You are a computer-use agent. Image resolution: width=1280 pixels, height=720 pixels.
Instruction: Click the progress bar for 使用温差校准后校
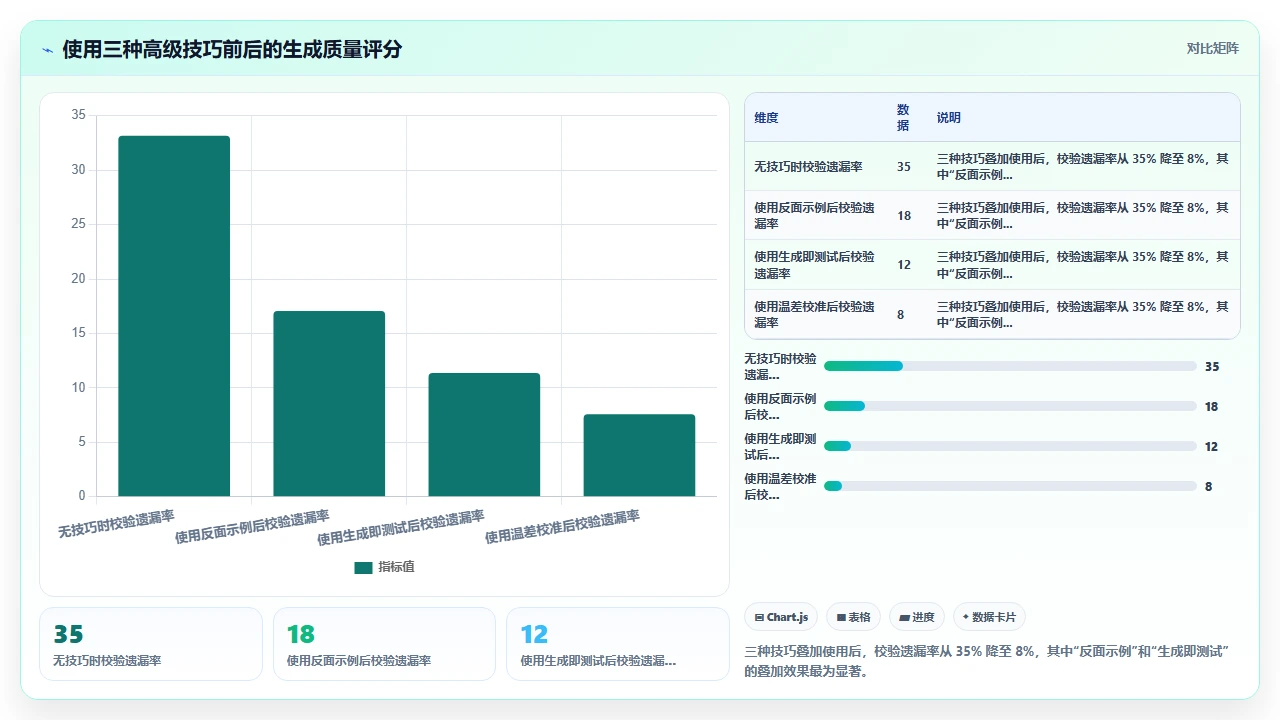pos(1010,486)
